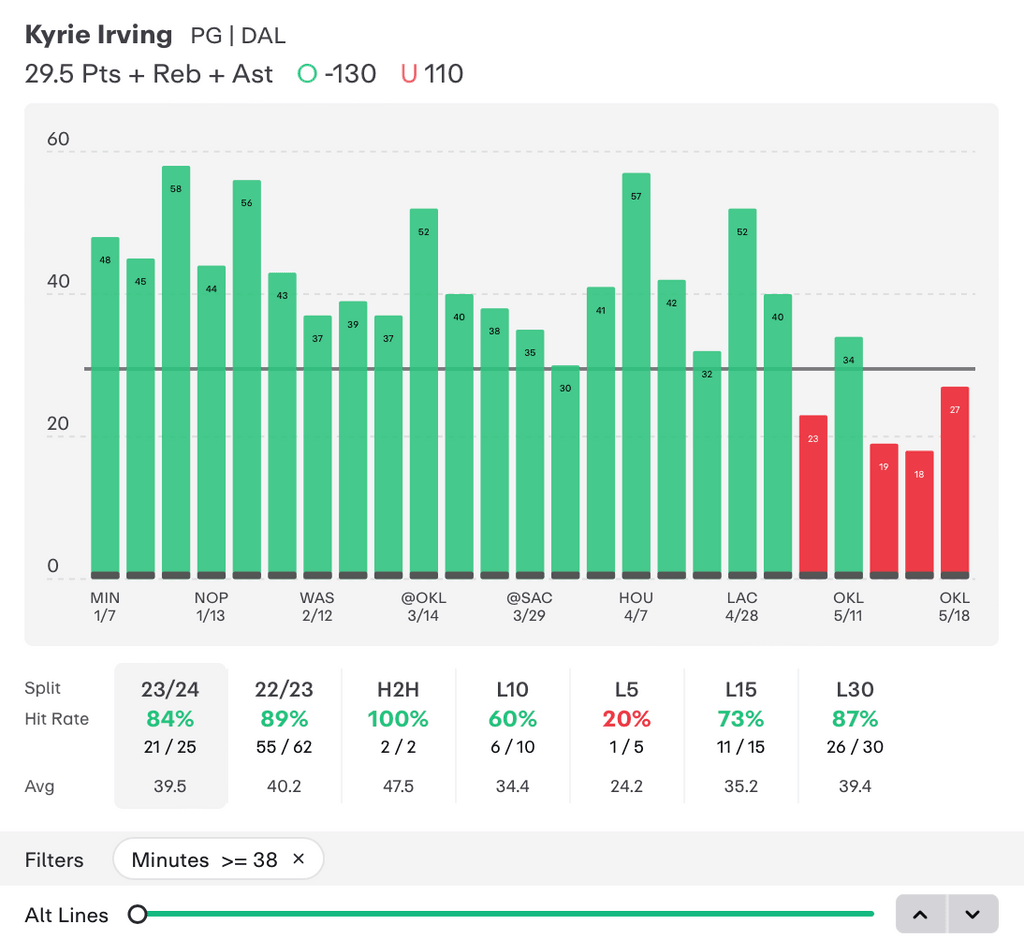
Task: Select the L15 split tab
Action: click(x=741, y=736)
